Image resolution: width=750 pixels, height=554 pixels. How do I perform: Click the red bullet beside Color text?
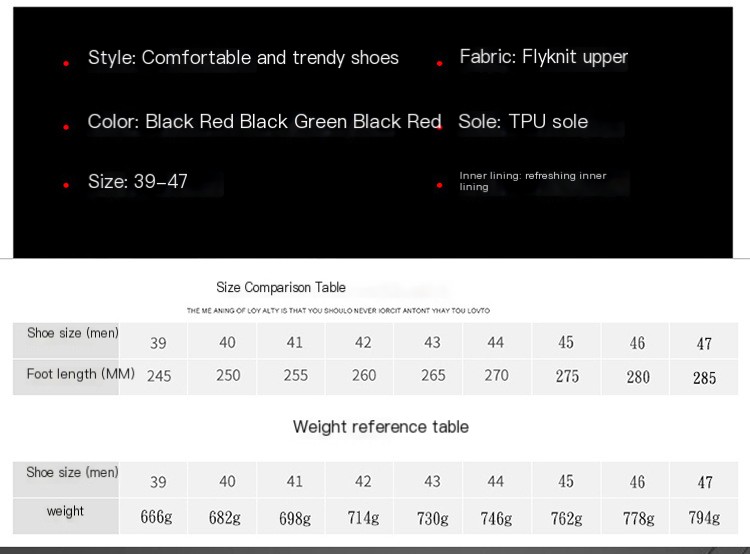coord(66,127)
